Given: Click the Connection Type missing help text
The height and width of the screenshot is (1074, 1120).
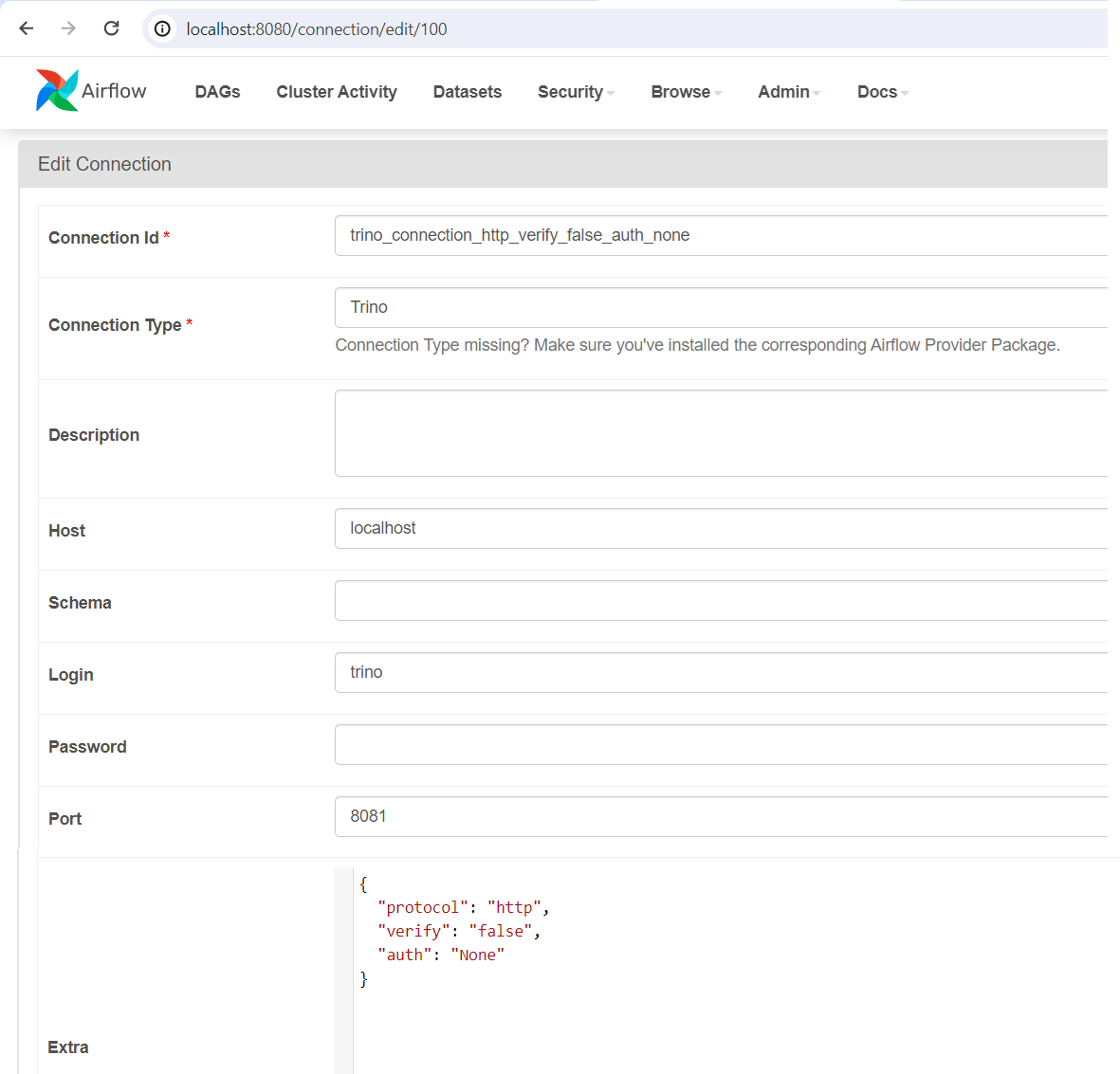Looking at the screenshot, I should (x=697, y=346).
